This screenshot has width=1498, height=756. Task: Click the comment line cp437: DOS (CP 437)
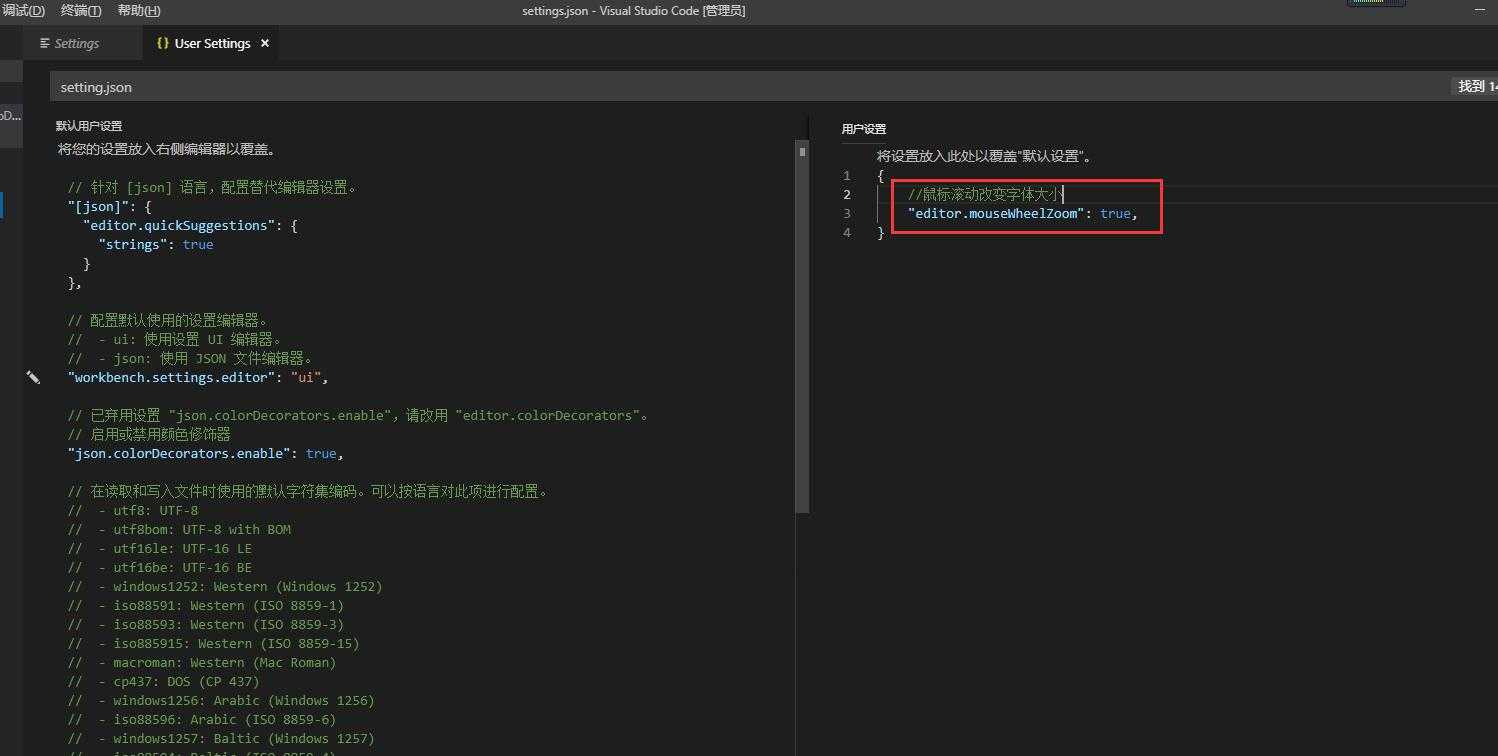pos(163,681)
